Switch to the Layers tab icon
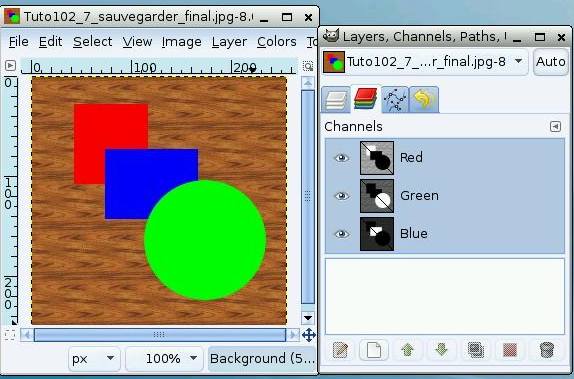 pos(336,100)
